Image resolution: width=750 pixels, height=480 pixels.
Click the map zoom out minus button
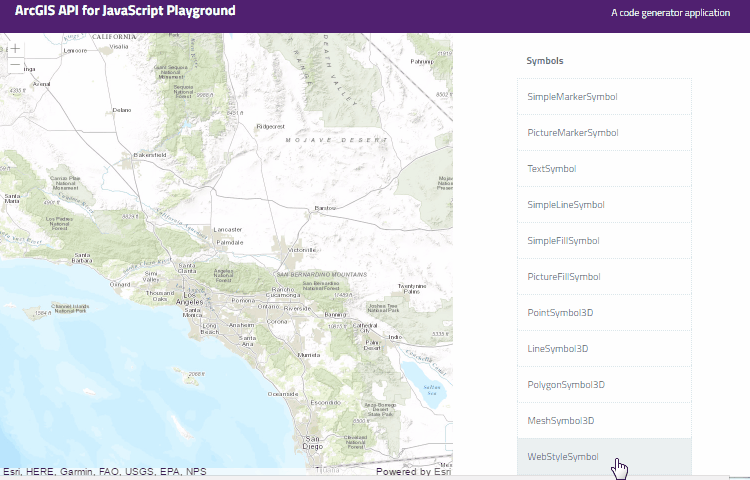coord(15,65)
